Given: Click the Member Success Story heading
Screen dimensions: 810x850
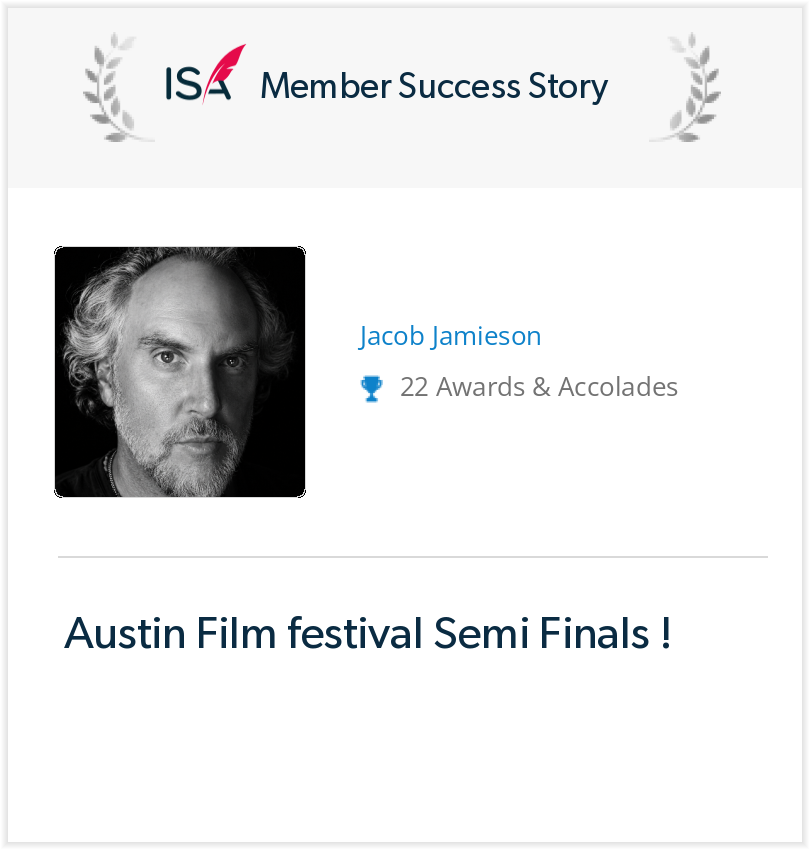Looking at the screenshot, I should click(x=434, y=87).
